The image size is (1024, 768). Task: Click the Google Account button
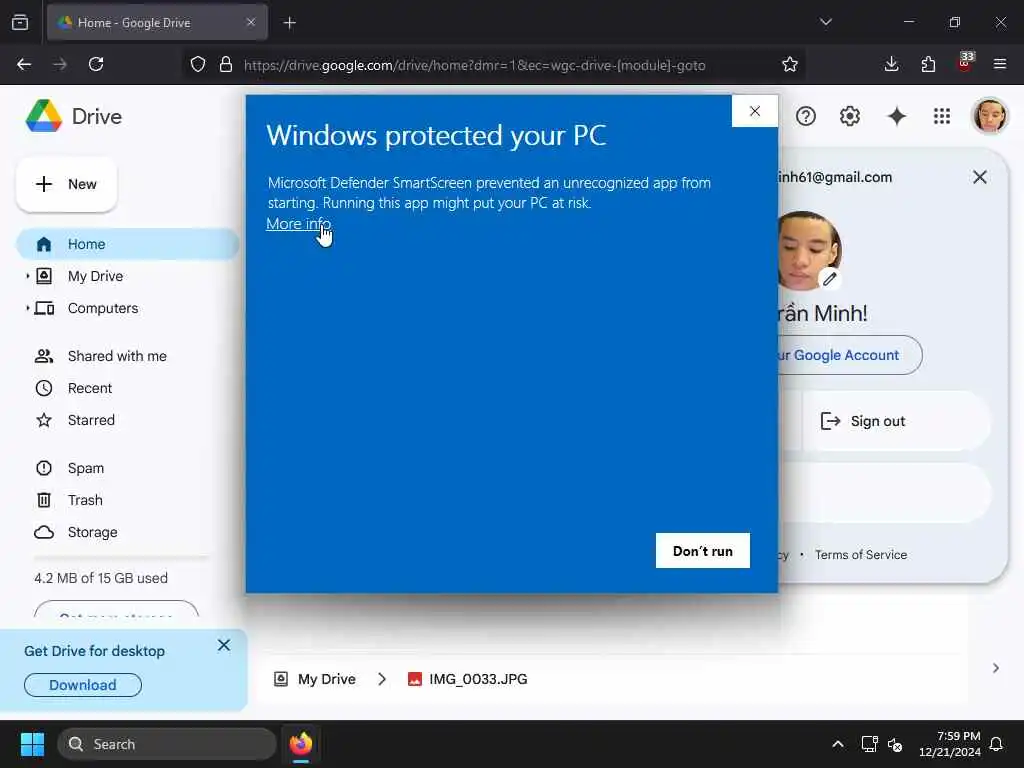click(849, 355)
